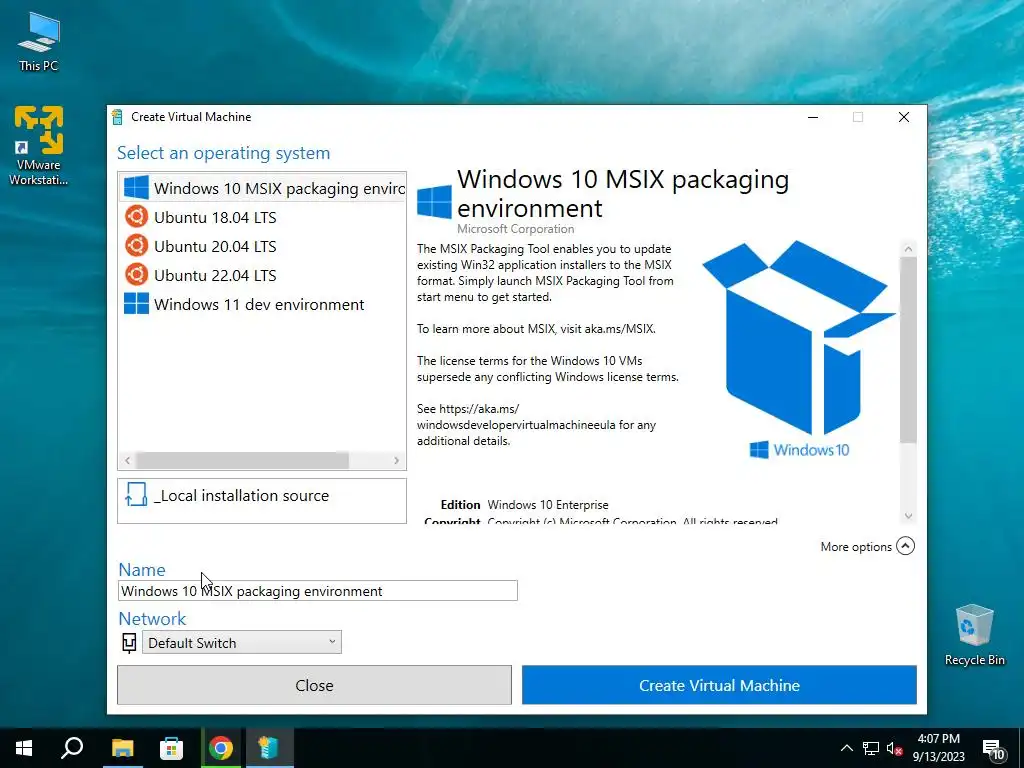
Task: Choose Ubuntu 20.04 LTS operating system
Action: [x=263, y=246]
